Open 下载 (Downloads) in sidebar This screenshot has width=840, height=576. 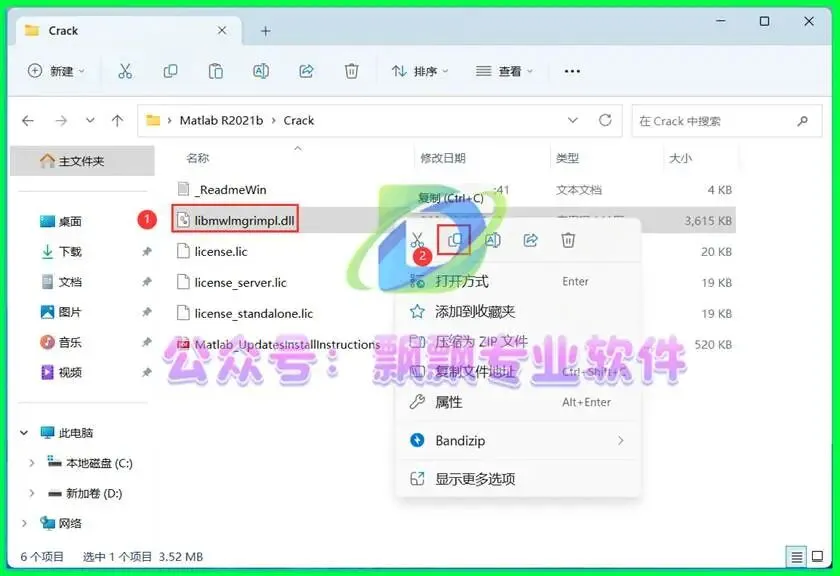coord(61,251)
